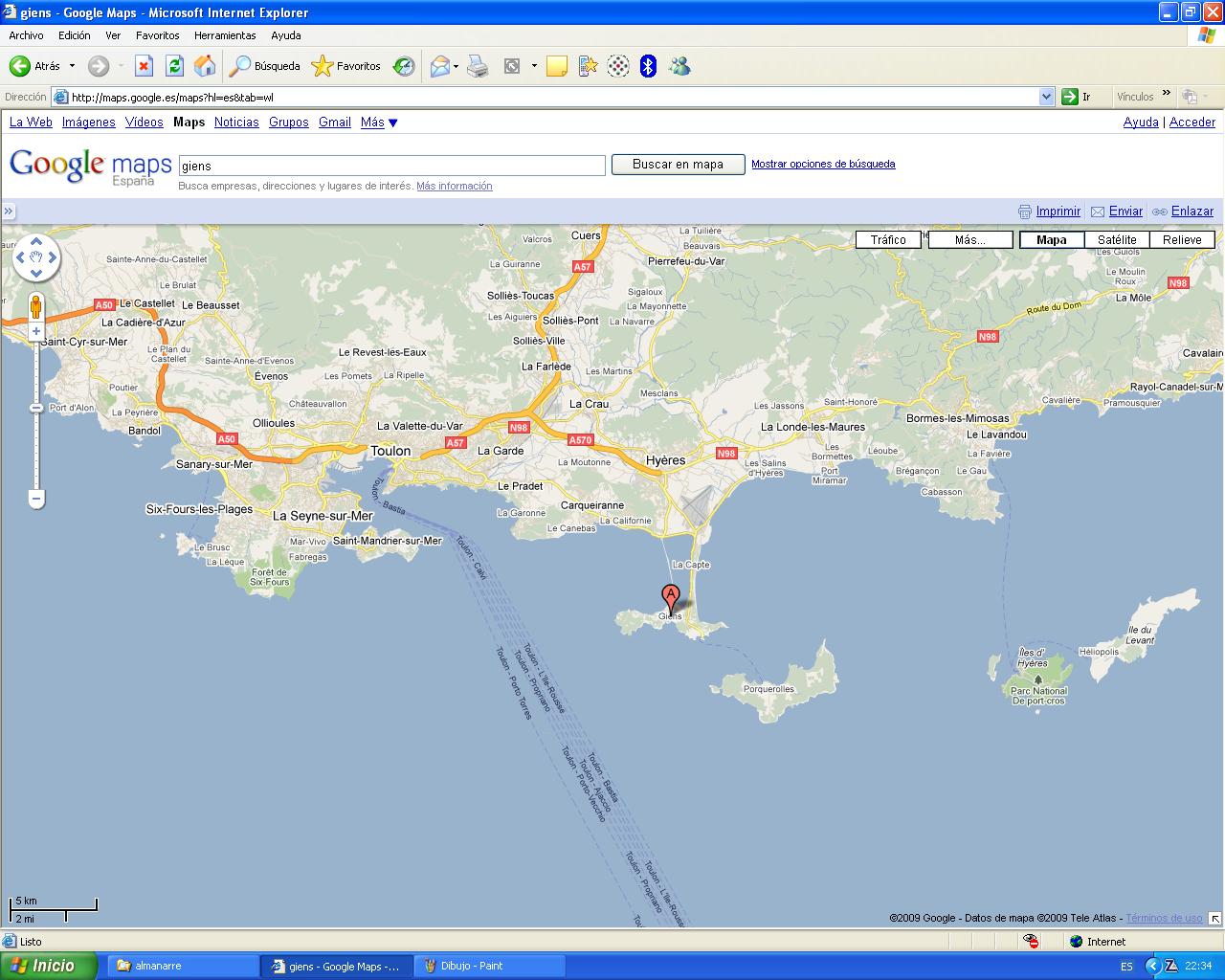Screen dimensions: 1225x980
Task: Click the Mail envelope icon
Action: tap(439, 66)
